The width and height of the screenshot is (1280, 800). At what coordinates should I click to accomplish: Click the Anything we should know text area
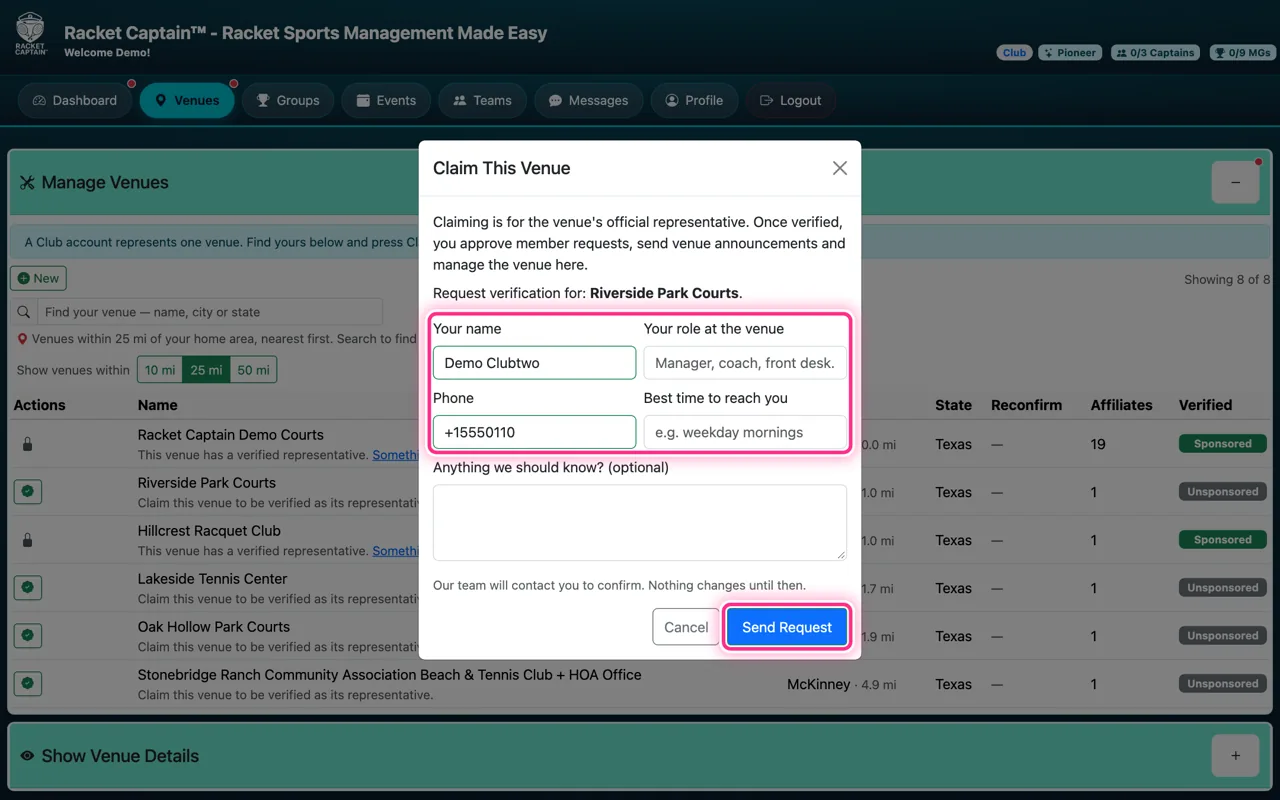(x=640, y=523)
